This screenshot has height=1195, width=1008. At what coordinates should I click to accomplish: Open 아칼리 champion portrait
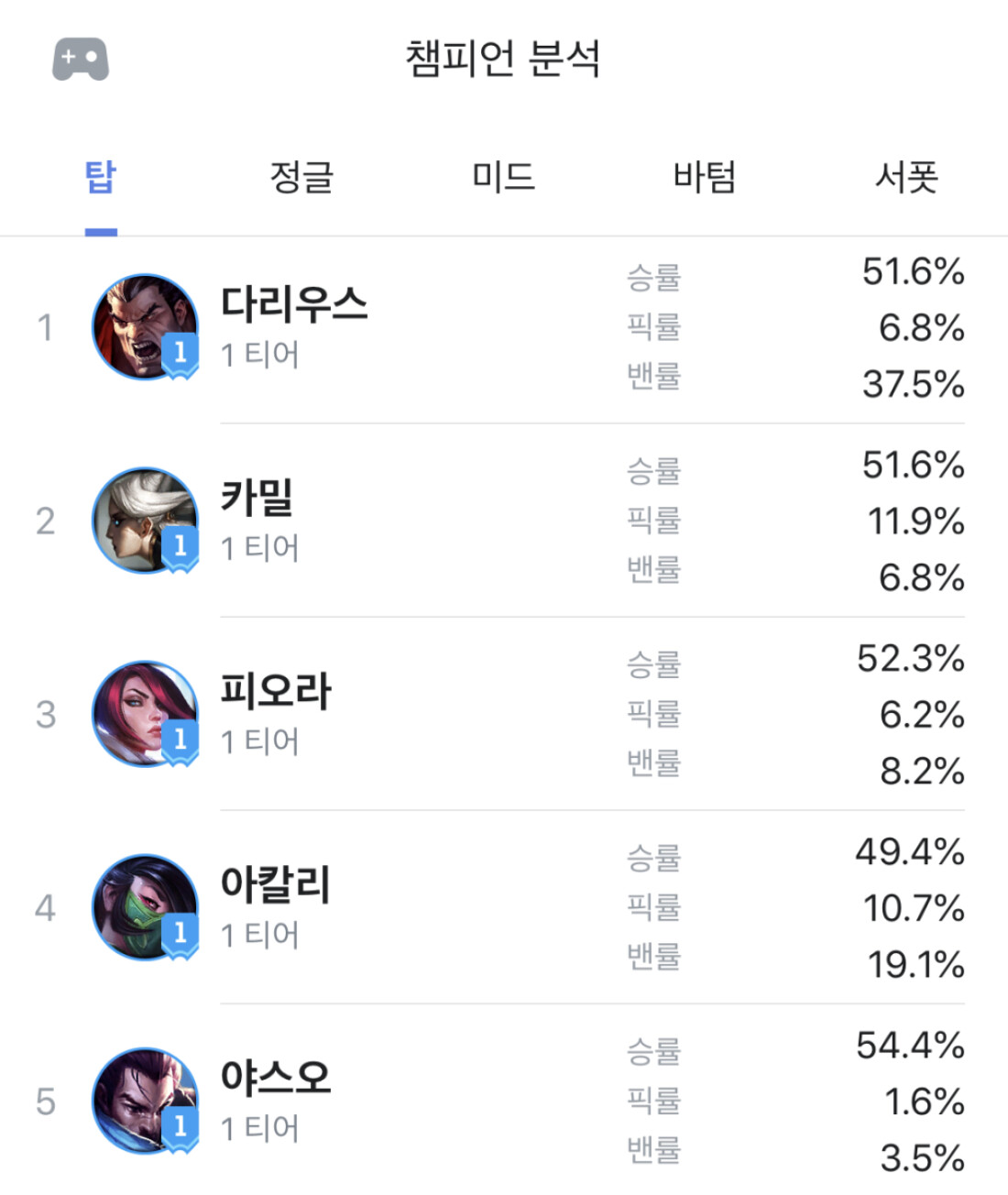point(145,907)
